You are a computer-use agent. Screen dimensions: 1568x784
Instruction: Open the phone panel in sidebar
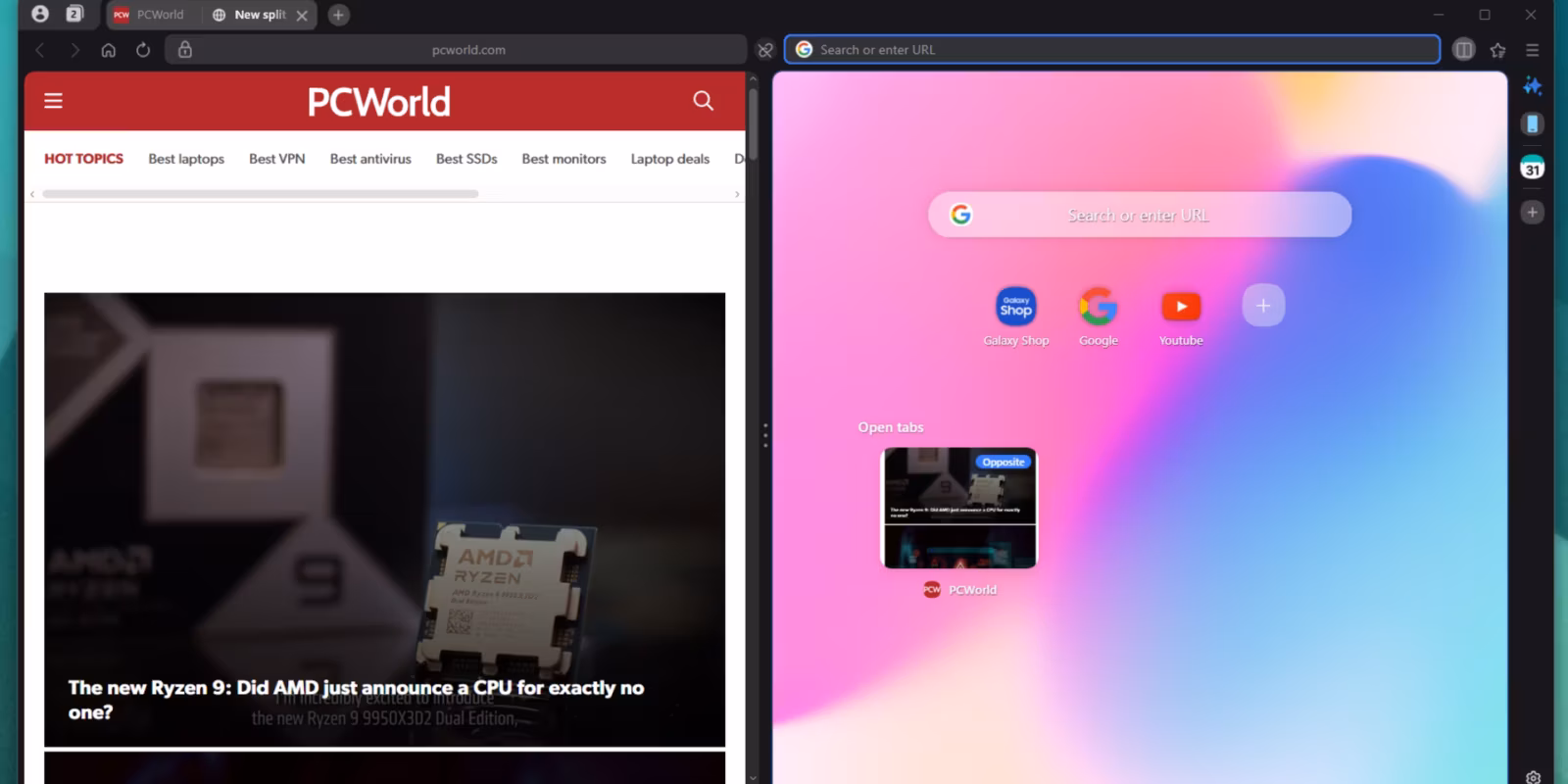pos(1532,124)
